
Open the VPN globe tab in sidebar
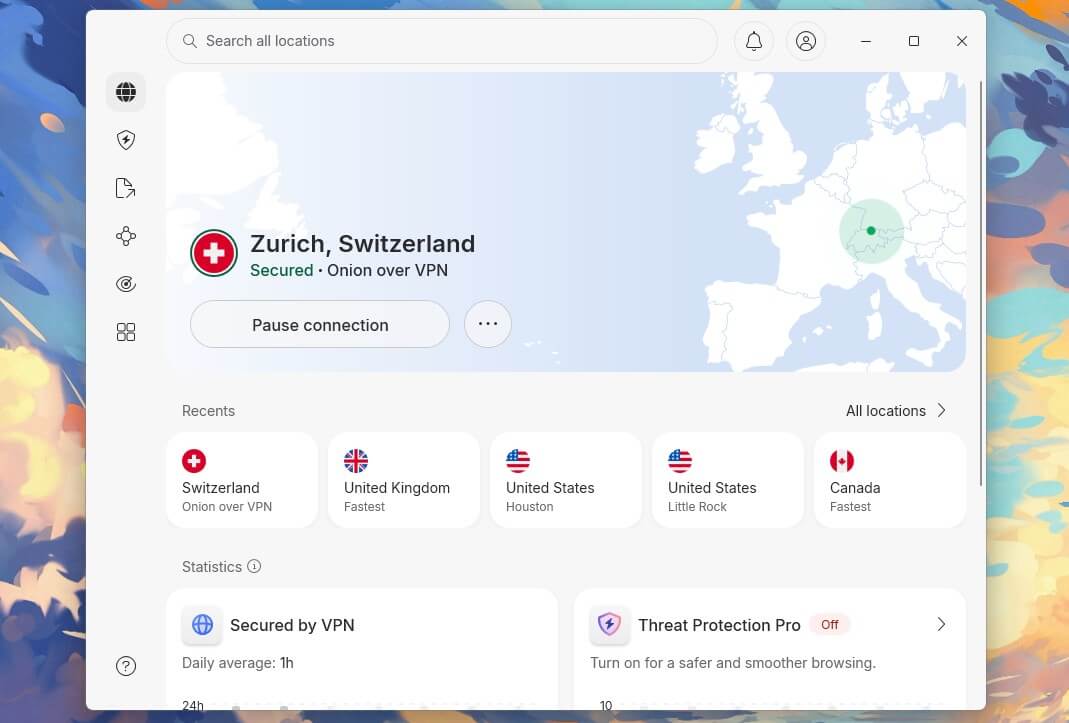[x=125, y=92]
